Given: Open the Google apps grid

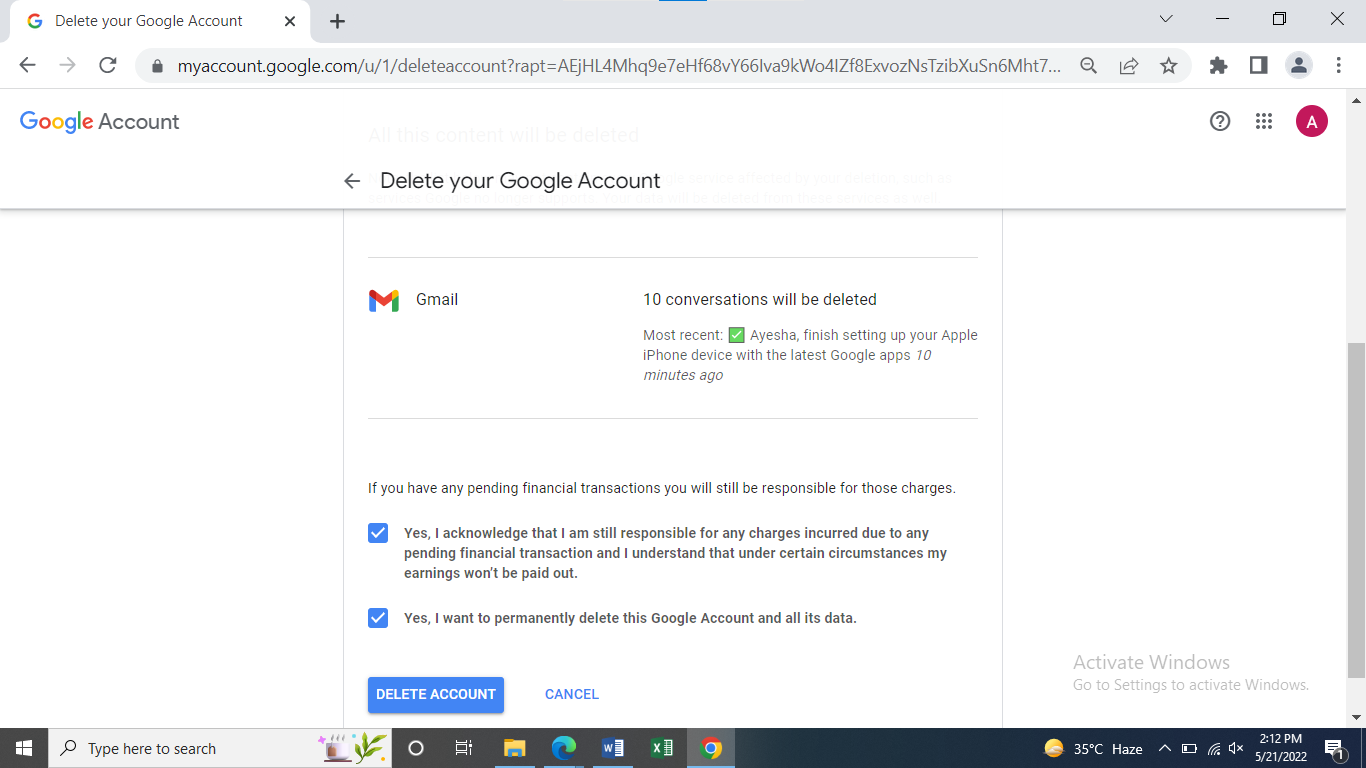Looking at the screenshot, I should [1264, 121].
